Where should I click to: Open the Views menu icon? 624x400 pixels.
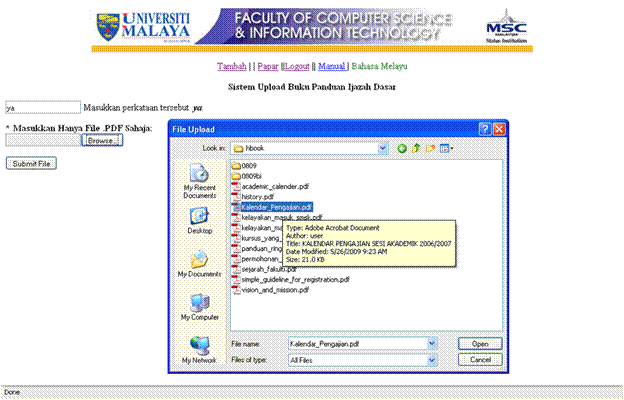click(443, 148)
